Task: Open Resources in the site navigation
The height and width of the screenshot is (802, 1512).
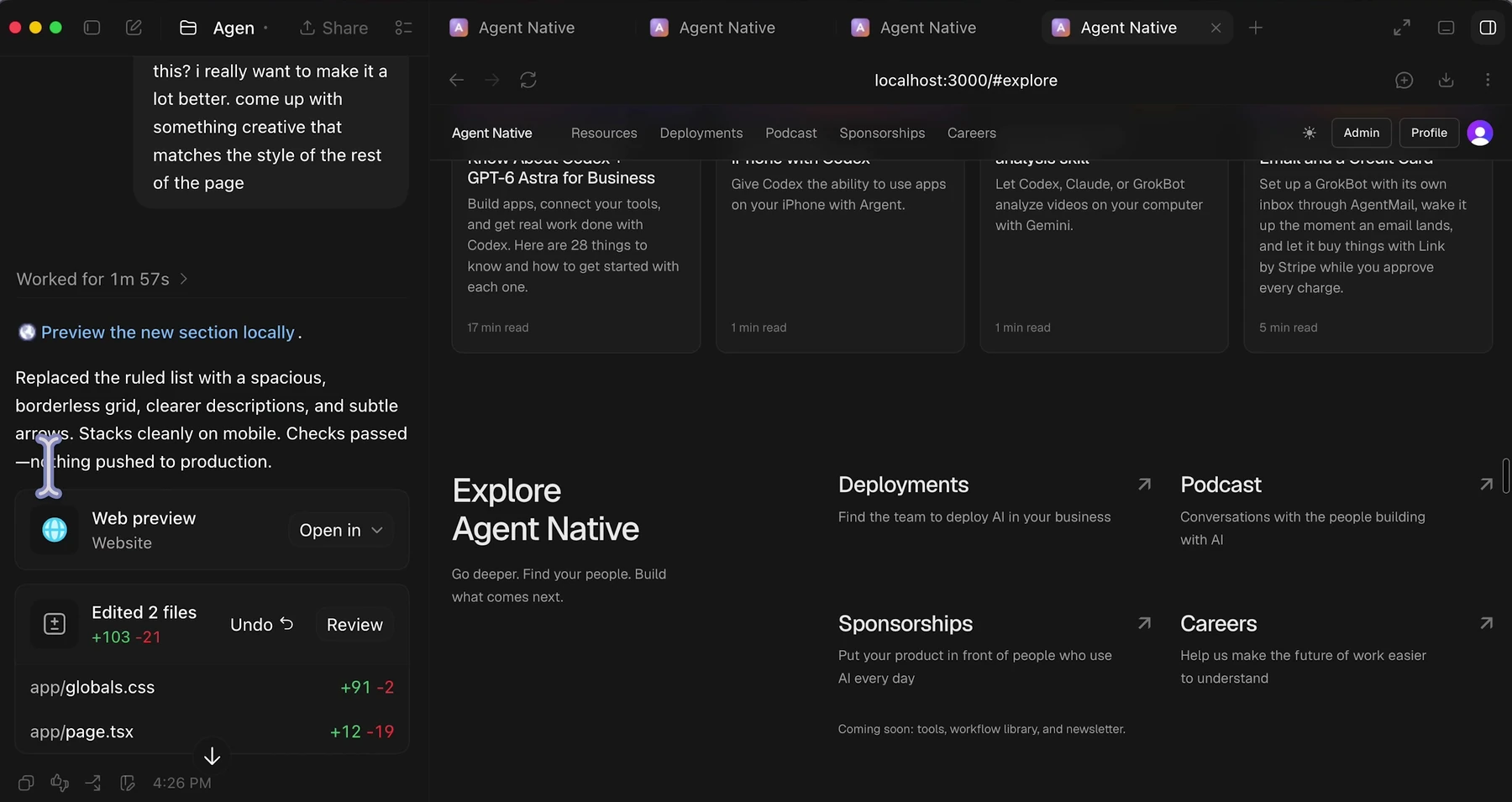Action: (604, 133)
